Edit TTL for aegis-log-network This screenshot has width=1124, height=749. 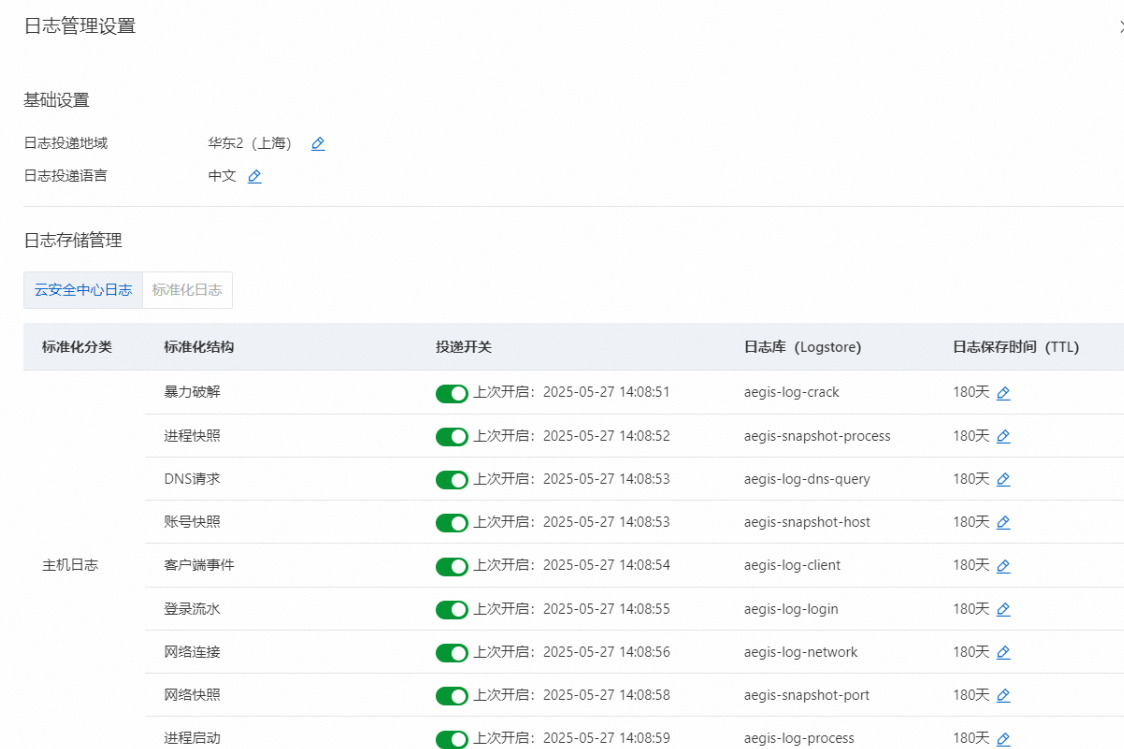click(1004, 652)
